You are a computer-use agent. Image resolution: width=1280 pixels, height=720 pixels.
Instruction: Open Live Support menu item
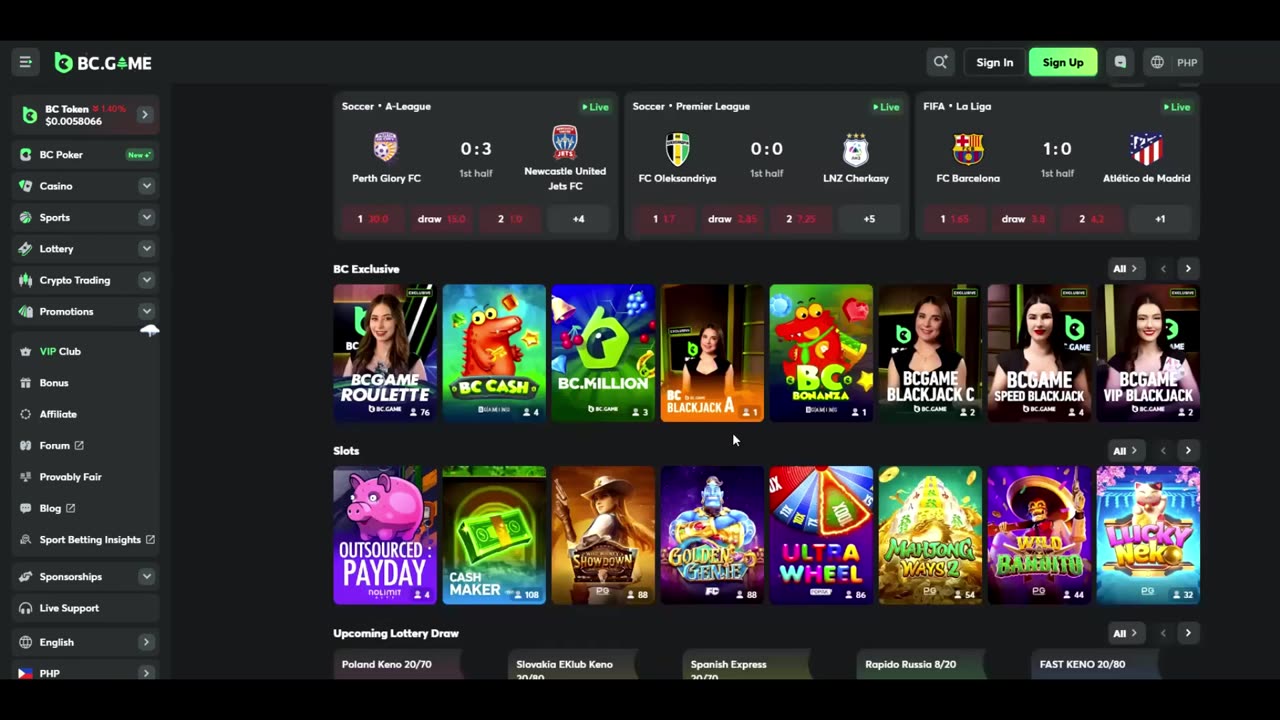click(x=86, y=608)
